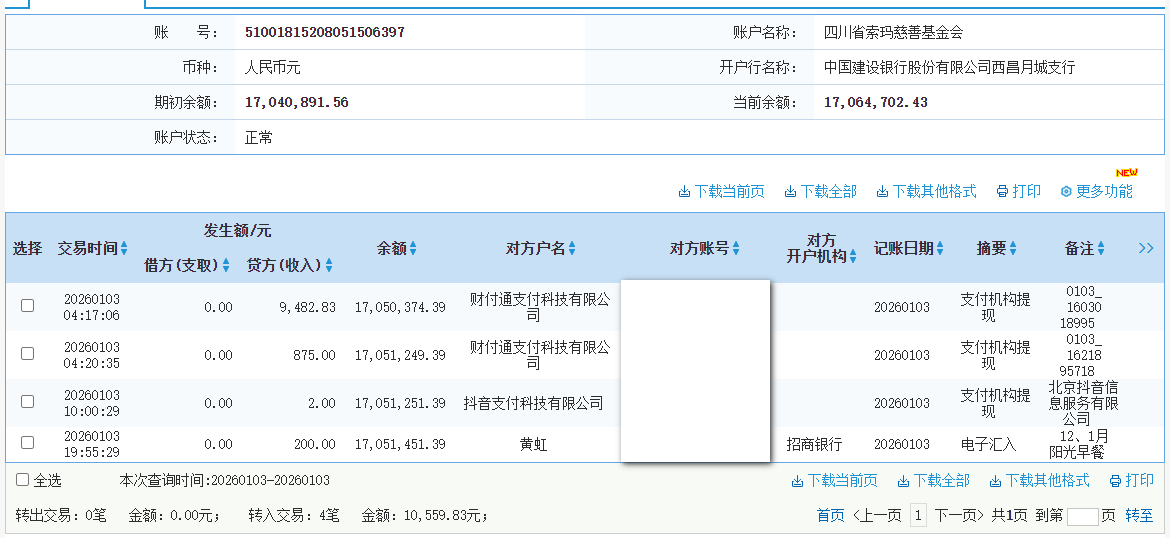Sort by 对方户名 column arrows
The image size is (1170, 538).
pos(572,249)
